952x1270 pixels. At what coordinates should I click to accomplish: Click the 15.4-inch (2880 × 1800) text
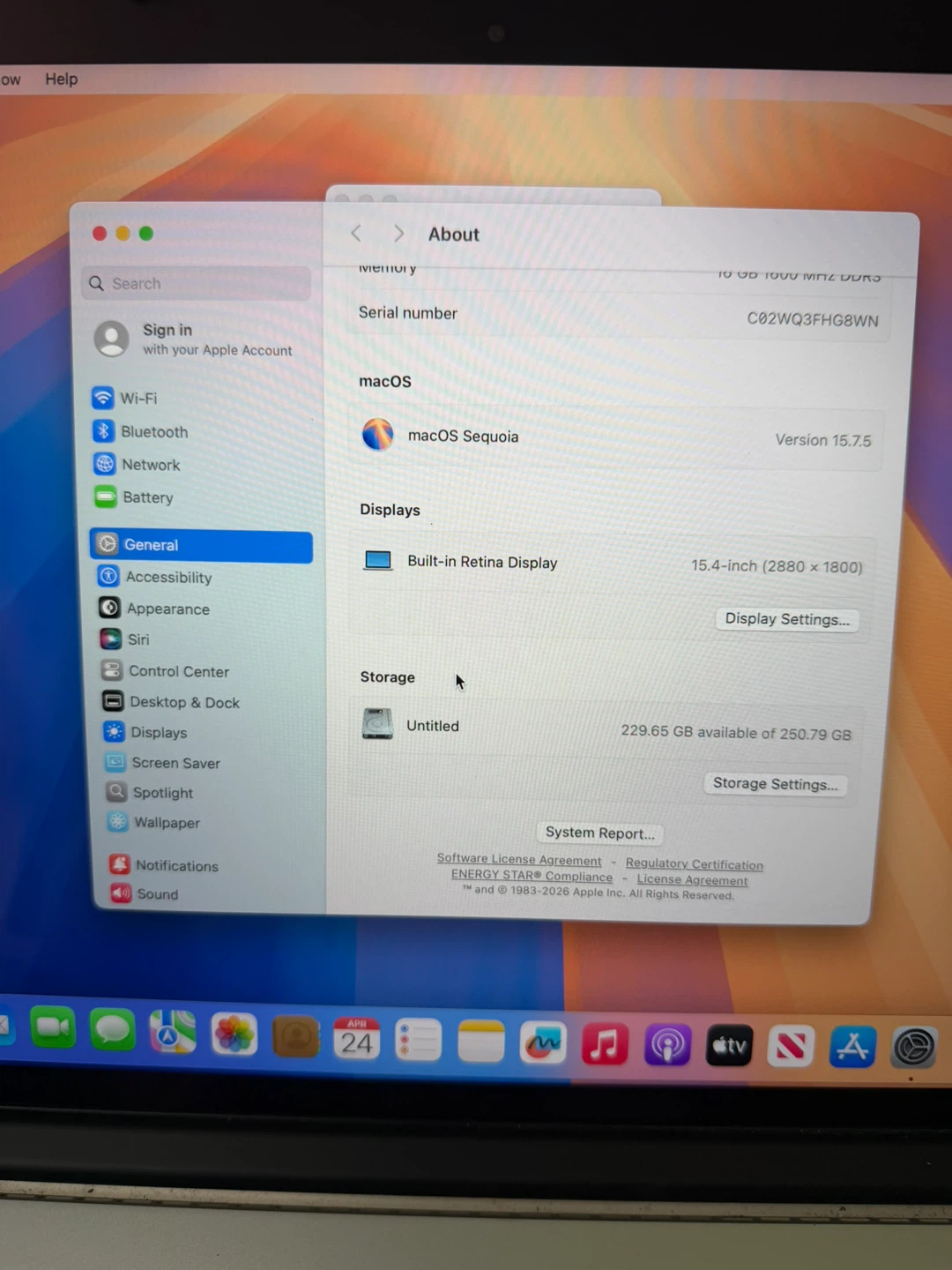click(x=777, y=566)
